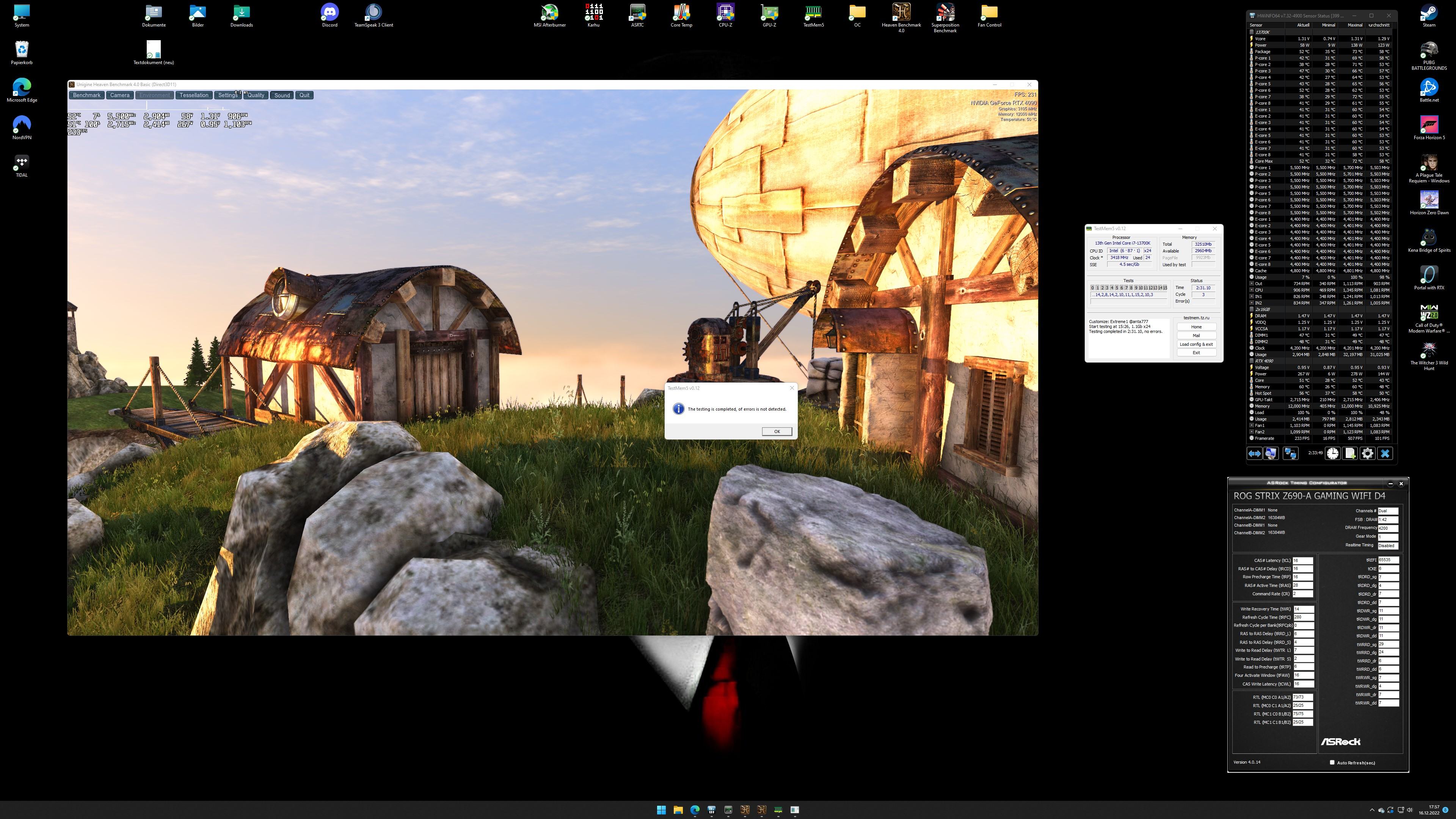Open Core Temp desktop icon
The height and width of the screenshot is (819, 1456).
681,15
